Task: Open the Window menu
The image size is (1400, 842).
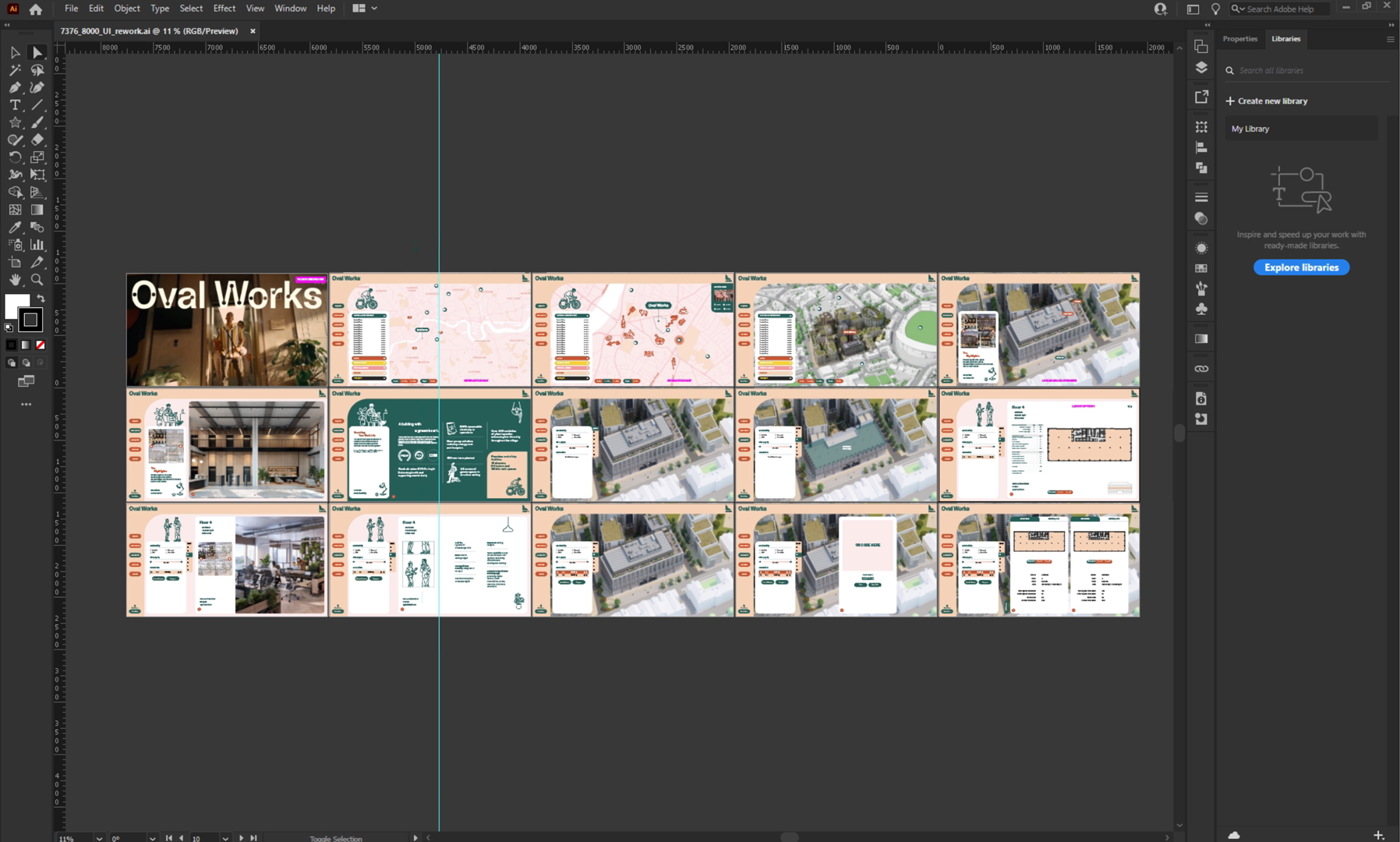Action: [290, 9]
